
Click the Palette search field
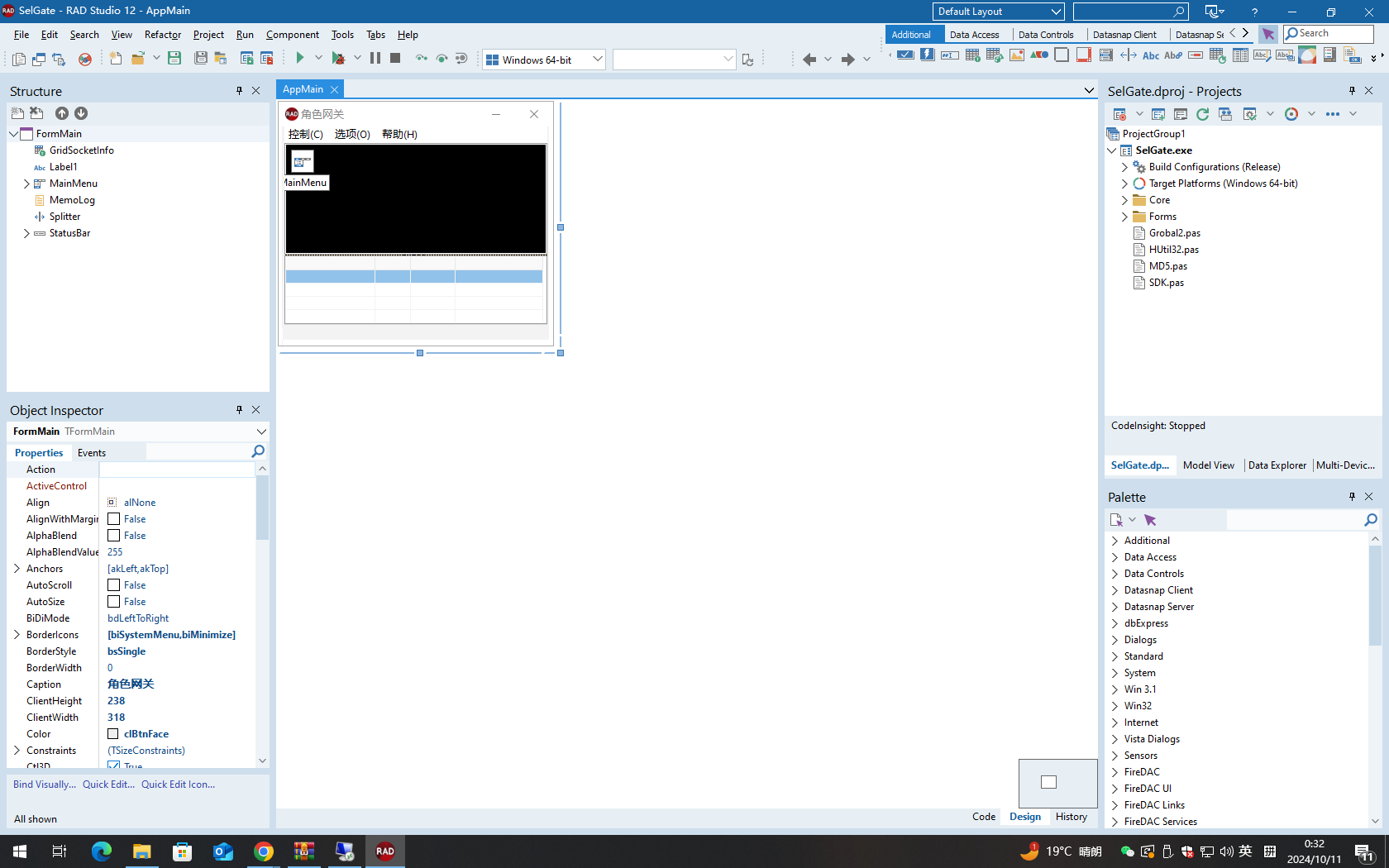[x=1295, y=520]
